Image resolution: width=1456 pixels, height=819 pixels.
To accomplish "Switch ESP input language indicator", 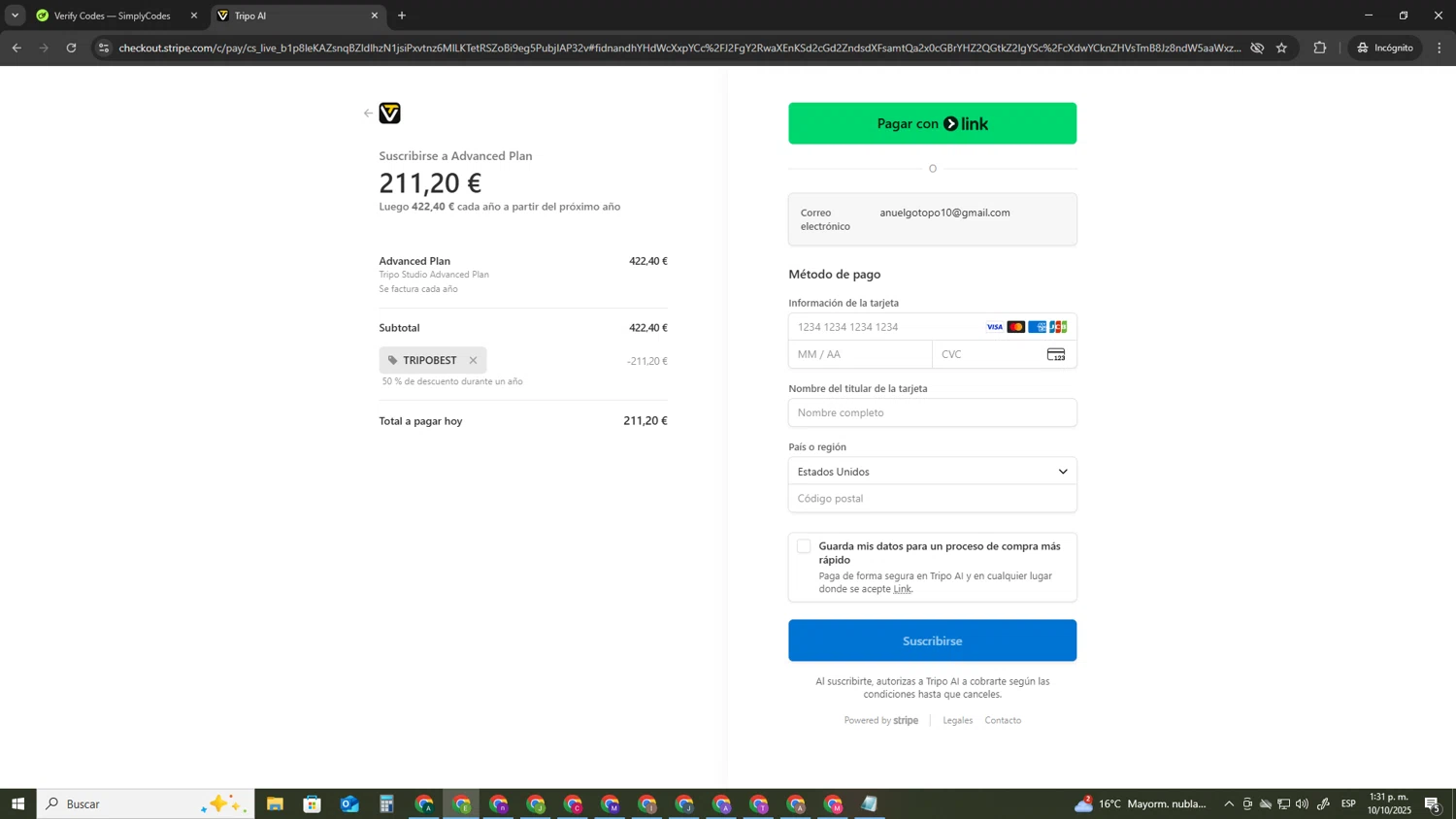I will coord(1348,803).
